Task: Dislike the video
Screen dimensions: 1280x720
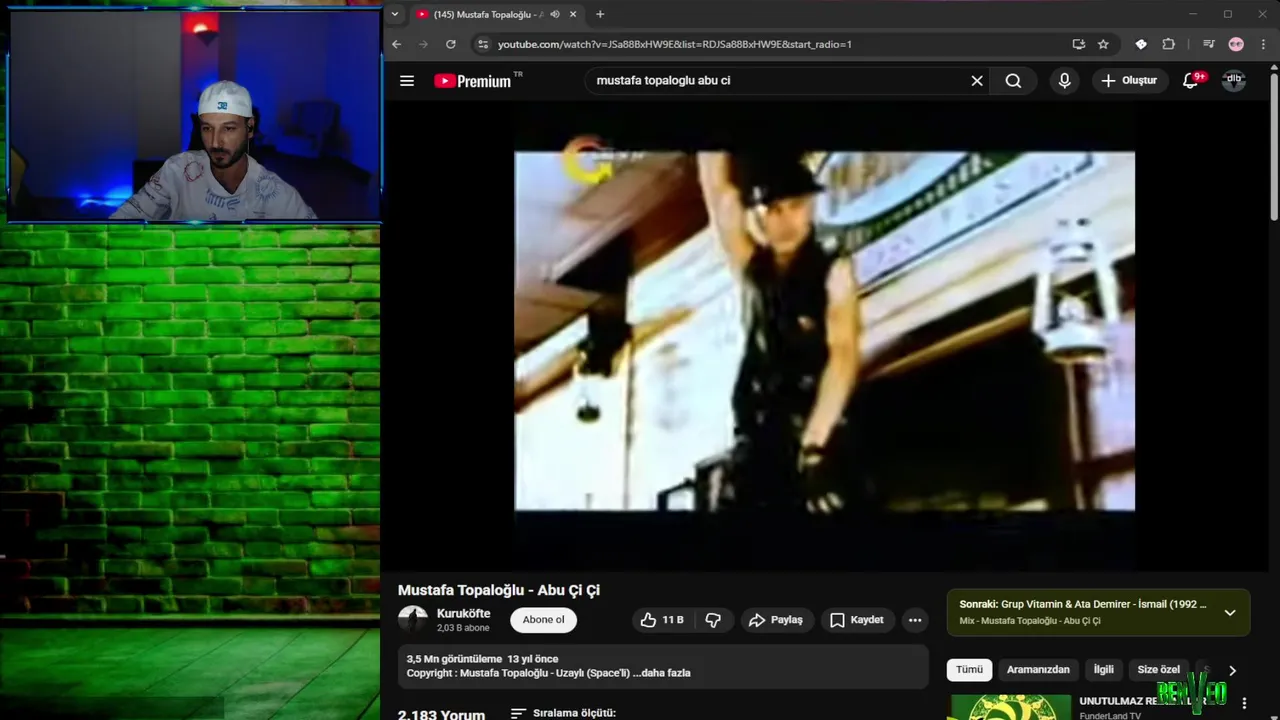Action: (713, 620)
